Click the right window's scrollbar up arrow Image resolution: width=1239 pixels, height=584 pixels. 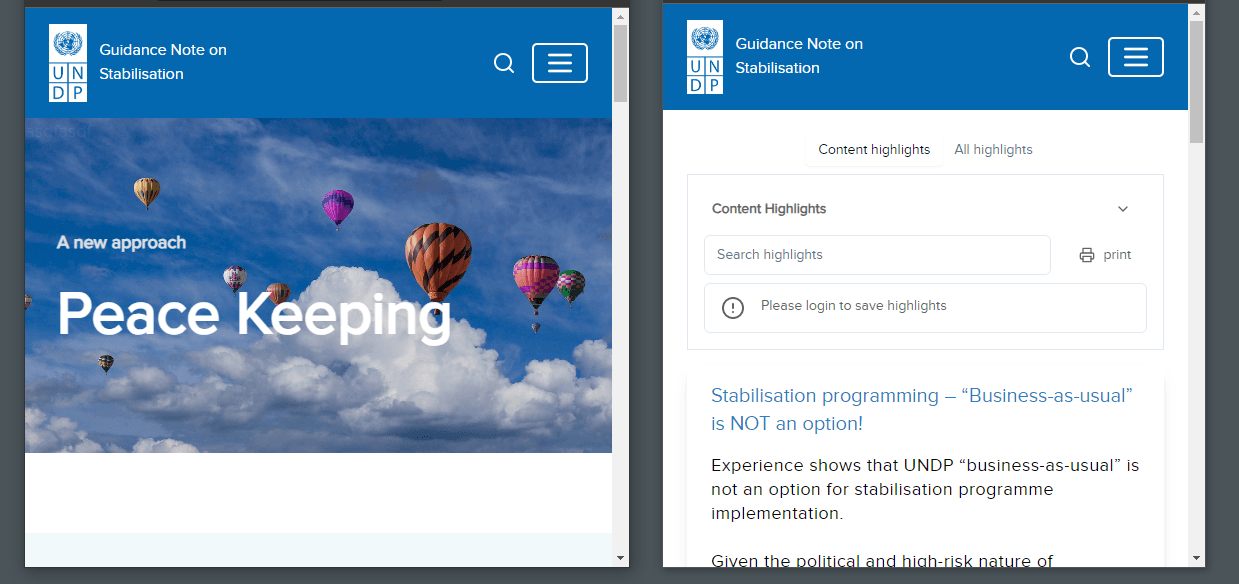pyautogui.click(x=1196, y=12)
